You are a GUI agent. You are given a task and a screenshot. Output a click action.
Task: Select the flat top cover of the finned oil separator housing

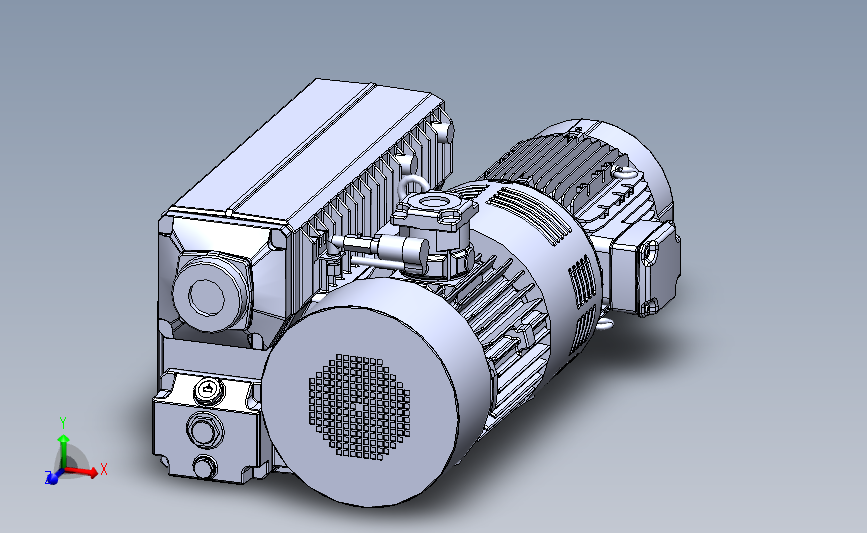(x=303, y=153)
